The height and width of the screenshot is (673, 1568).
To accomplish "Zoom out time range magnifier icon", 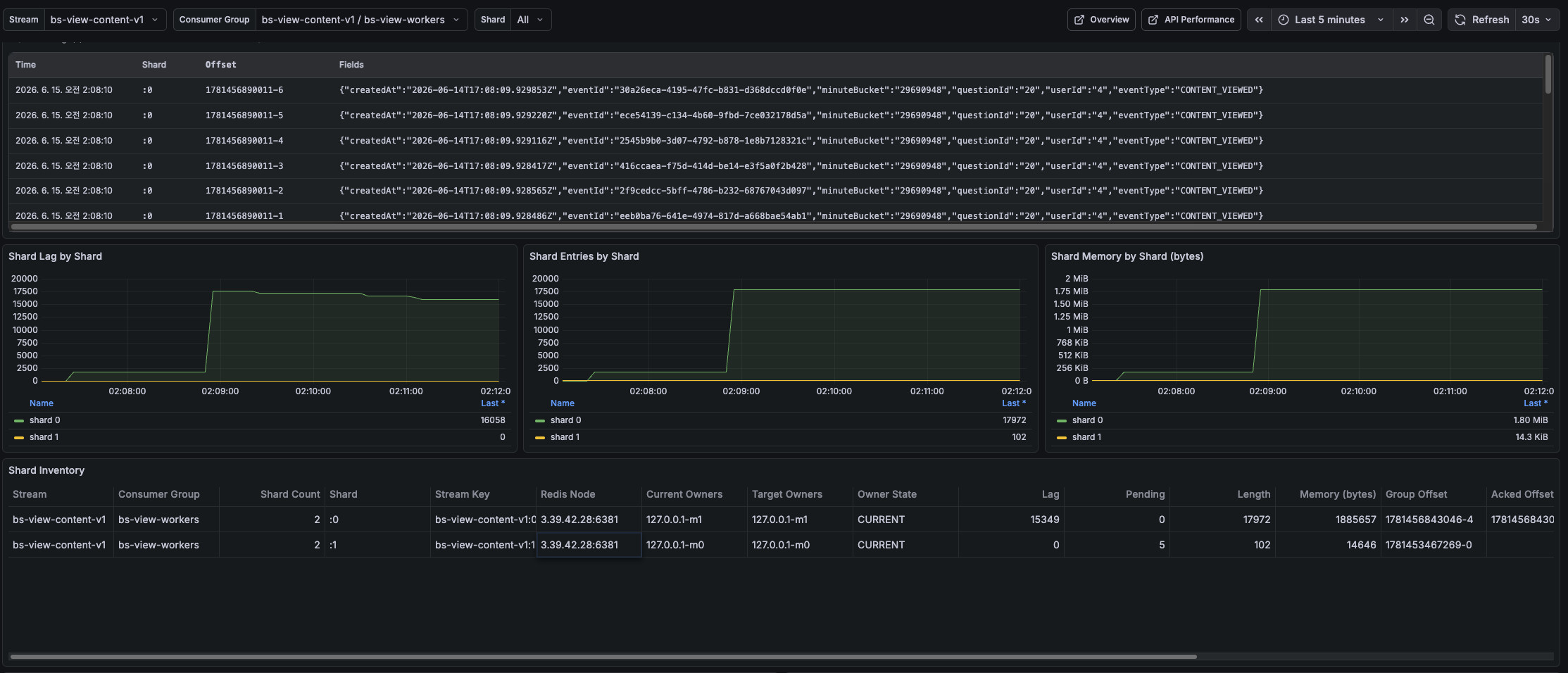I will tap(1429, 20).
